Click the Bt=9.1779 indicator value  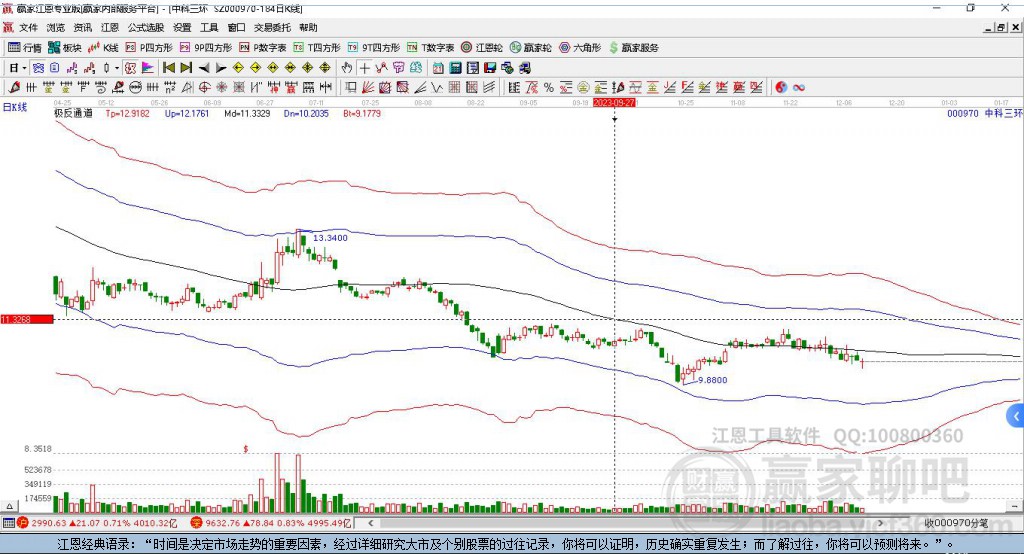click(x=362, y=113)
